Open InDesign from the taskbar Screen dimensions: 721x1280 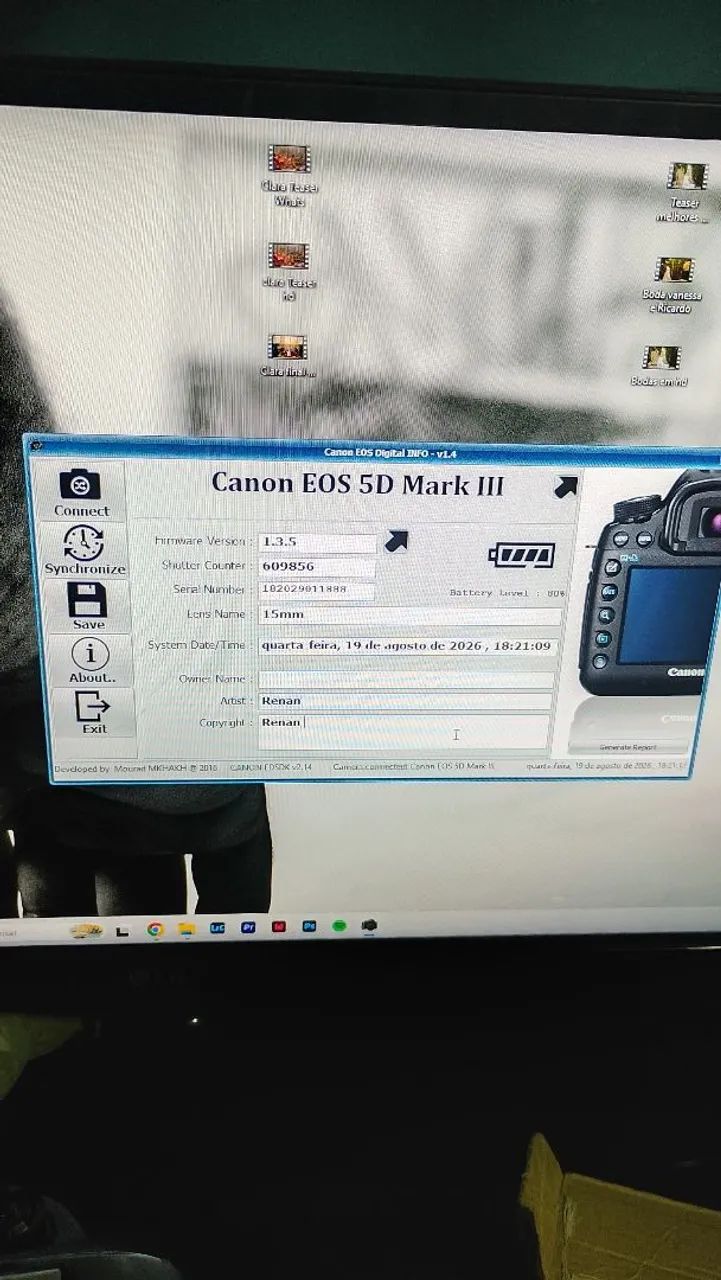pyautogui.click(x=279, y=927)
